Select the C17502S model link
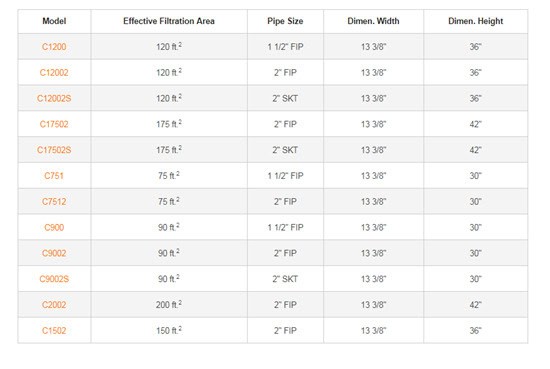 [x=54, y=150]
